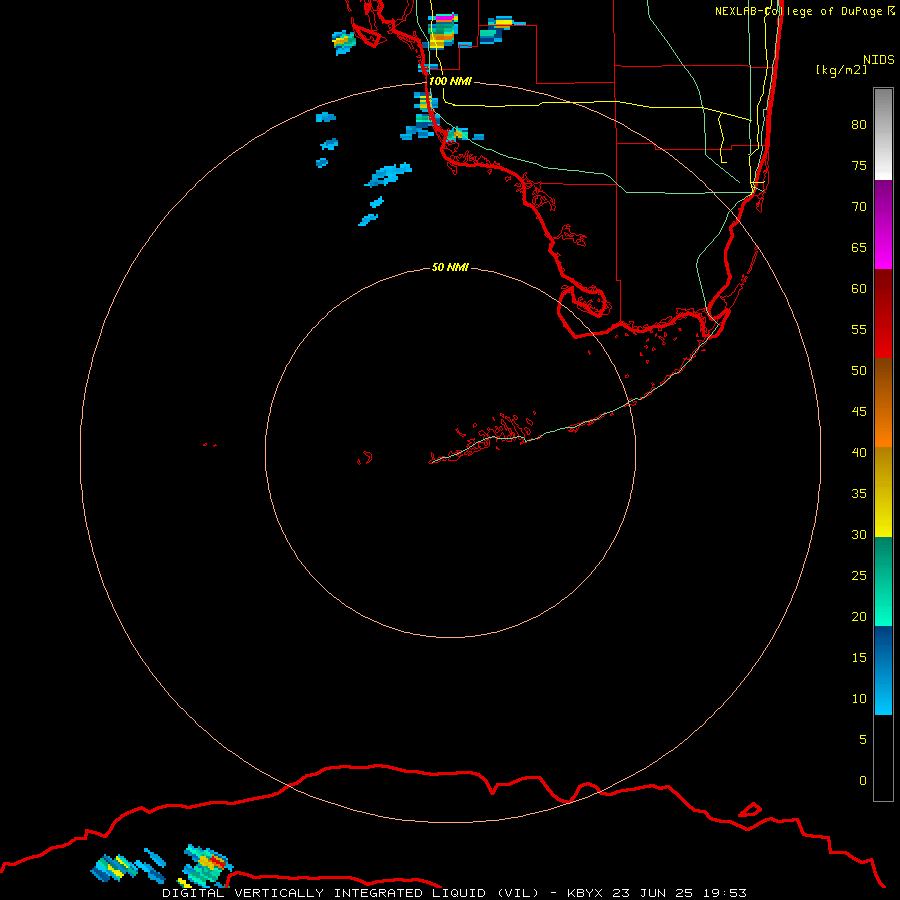Select the 0 value on the scale
Screen dimensions: 900x900
pyautogui.click(x=863, y=781)
